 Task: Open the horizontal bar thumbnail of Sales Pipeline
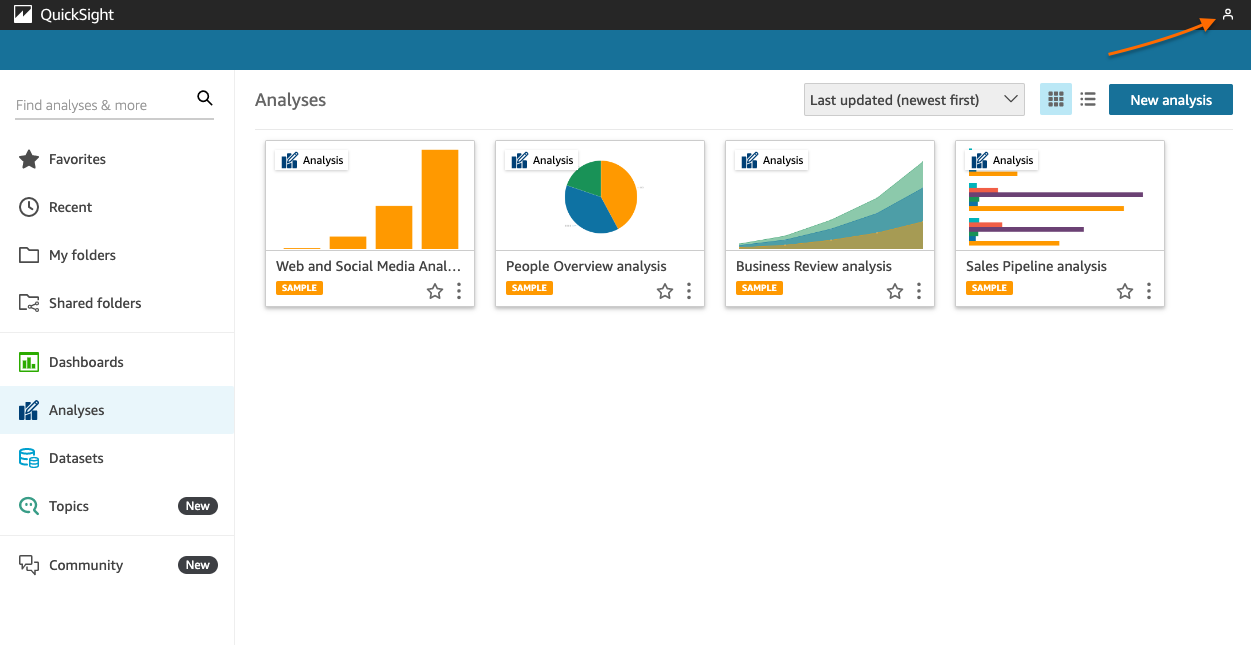(x=1060, y=196)
